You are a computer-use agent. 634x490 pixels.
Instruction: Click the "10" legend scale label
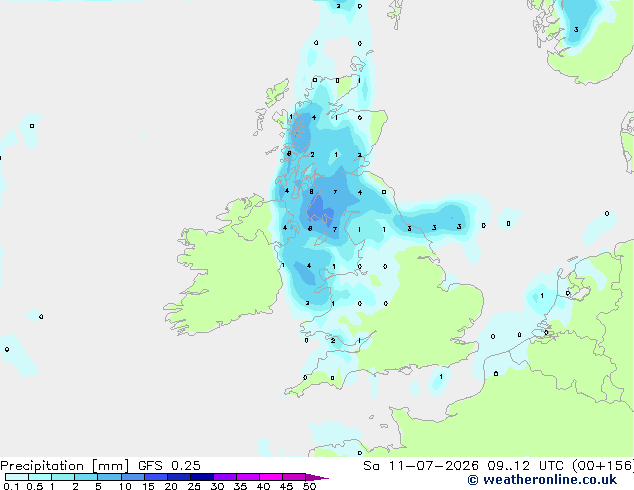(125, 486)
